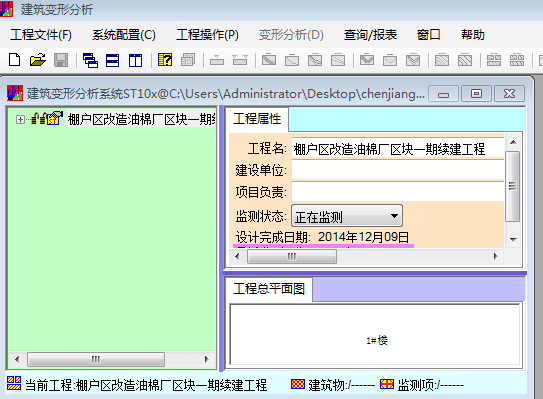The width and height of the screenshot is (543, 399).
Task: Expand the 棚户区改造油棉厂区块 tree node
Action: click(x=20, y=119)
